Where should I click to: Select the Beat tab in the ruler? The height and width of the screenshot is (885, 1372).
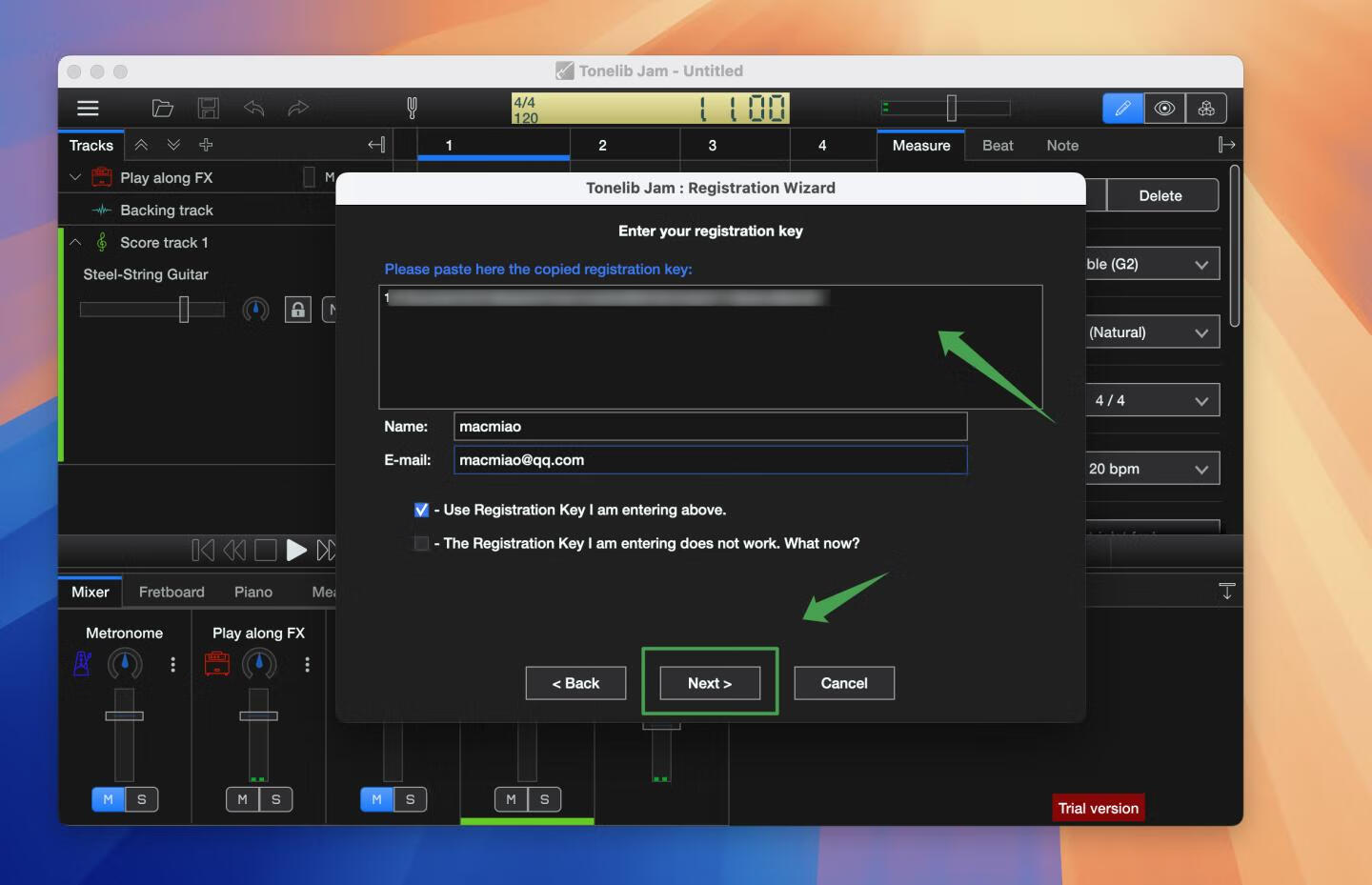(x=998, y=145)
